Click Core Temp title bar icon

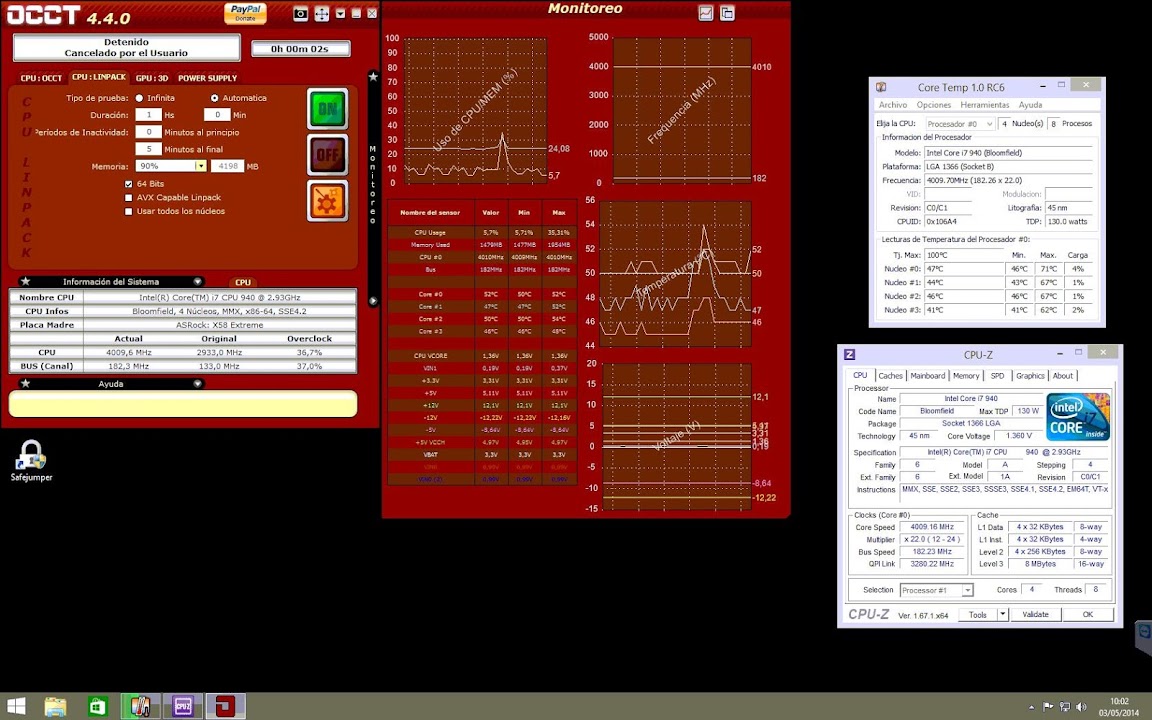click(881, 87)
